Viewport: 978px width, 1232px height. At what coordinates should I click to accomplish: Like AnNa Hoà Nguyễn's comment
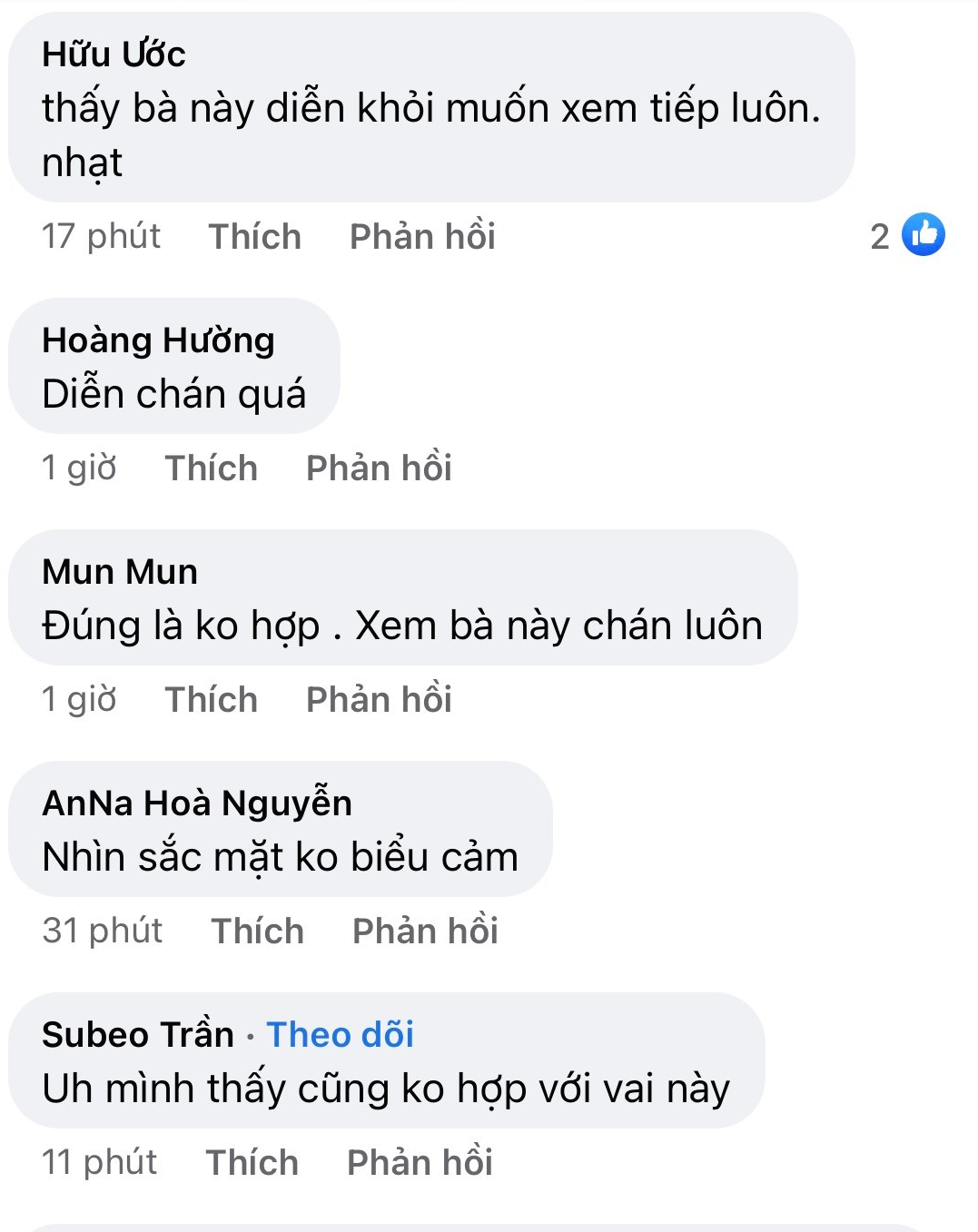point(257,931)
